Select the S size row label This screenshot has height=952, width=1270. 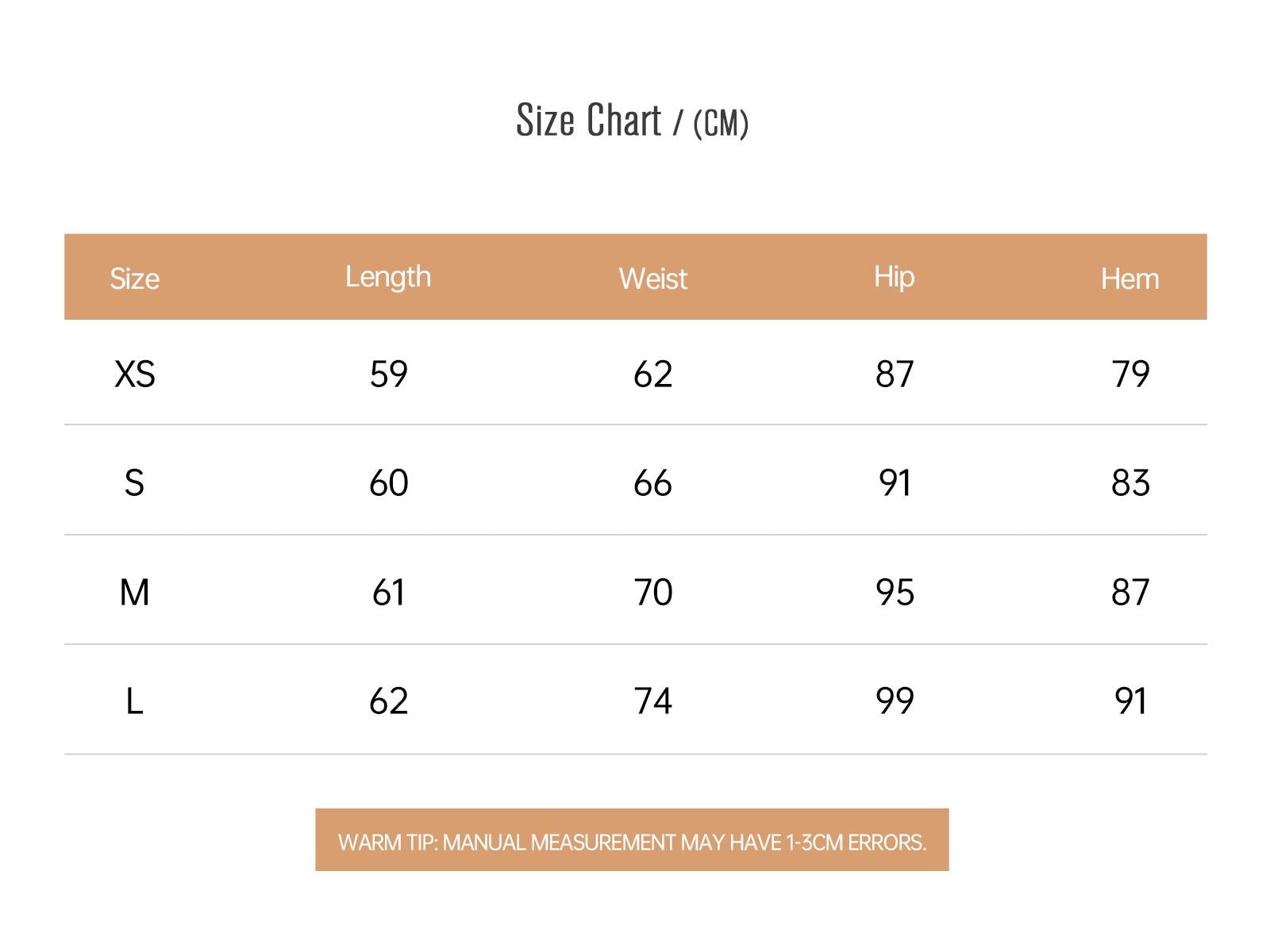[135, 483]
